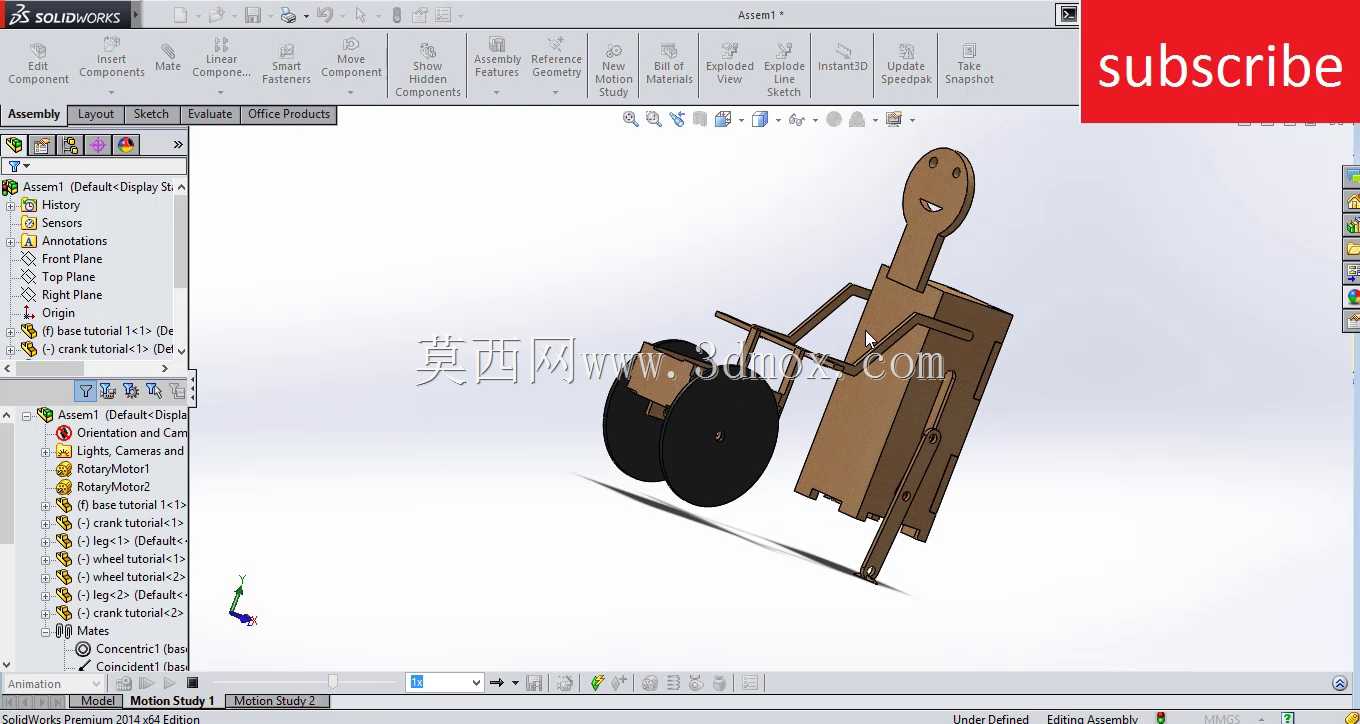Switch to the Layout tab

pyautogui.click(x=96, y=114)
